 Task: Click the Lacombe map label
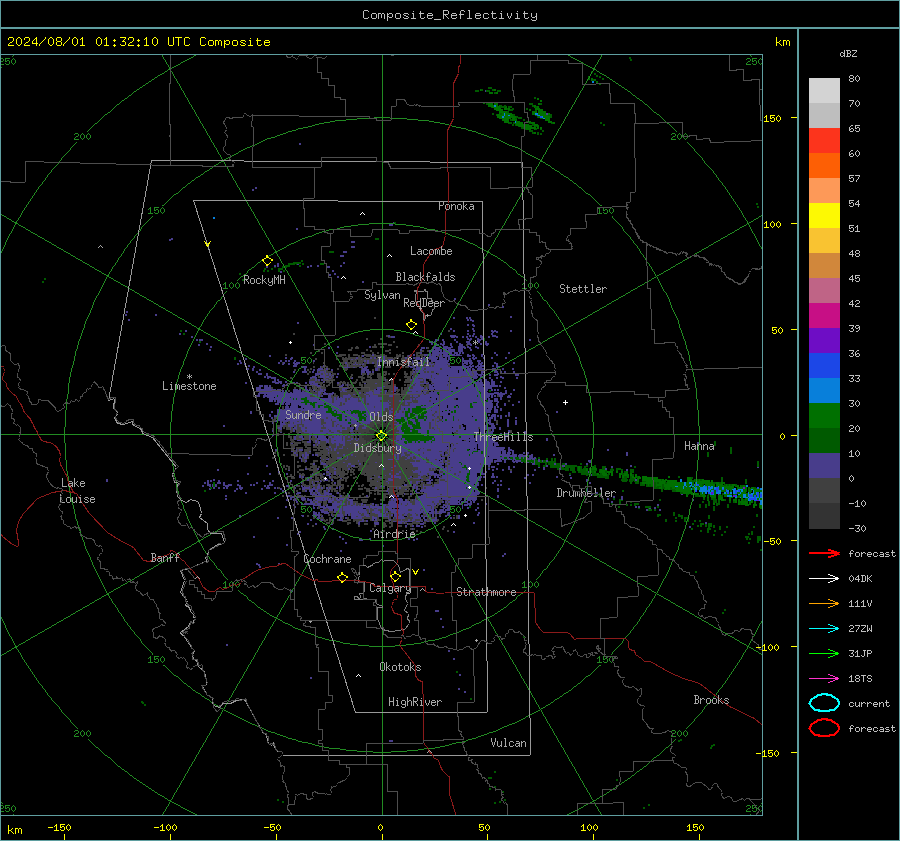(431, 251)
